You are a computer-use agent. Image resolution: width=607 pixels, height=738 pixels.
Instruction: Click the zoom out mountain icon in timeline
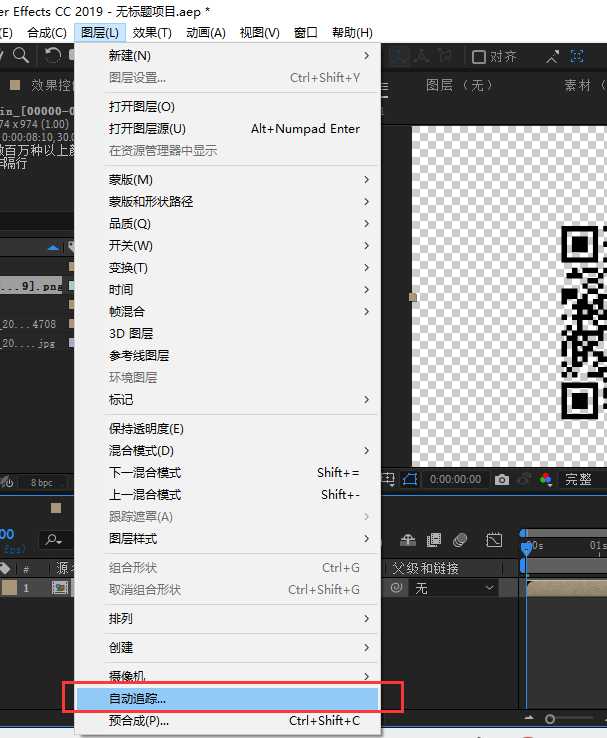pyautogui.click(x=529, y=718)
